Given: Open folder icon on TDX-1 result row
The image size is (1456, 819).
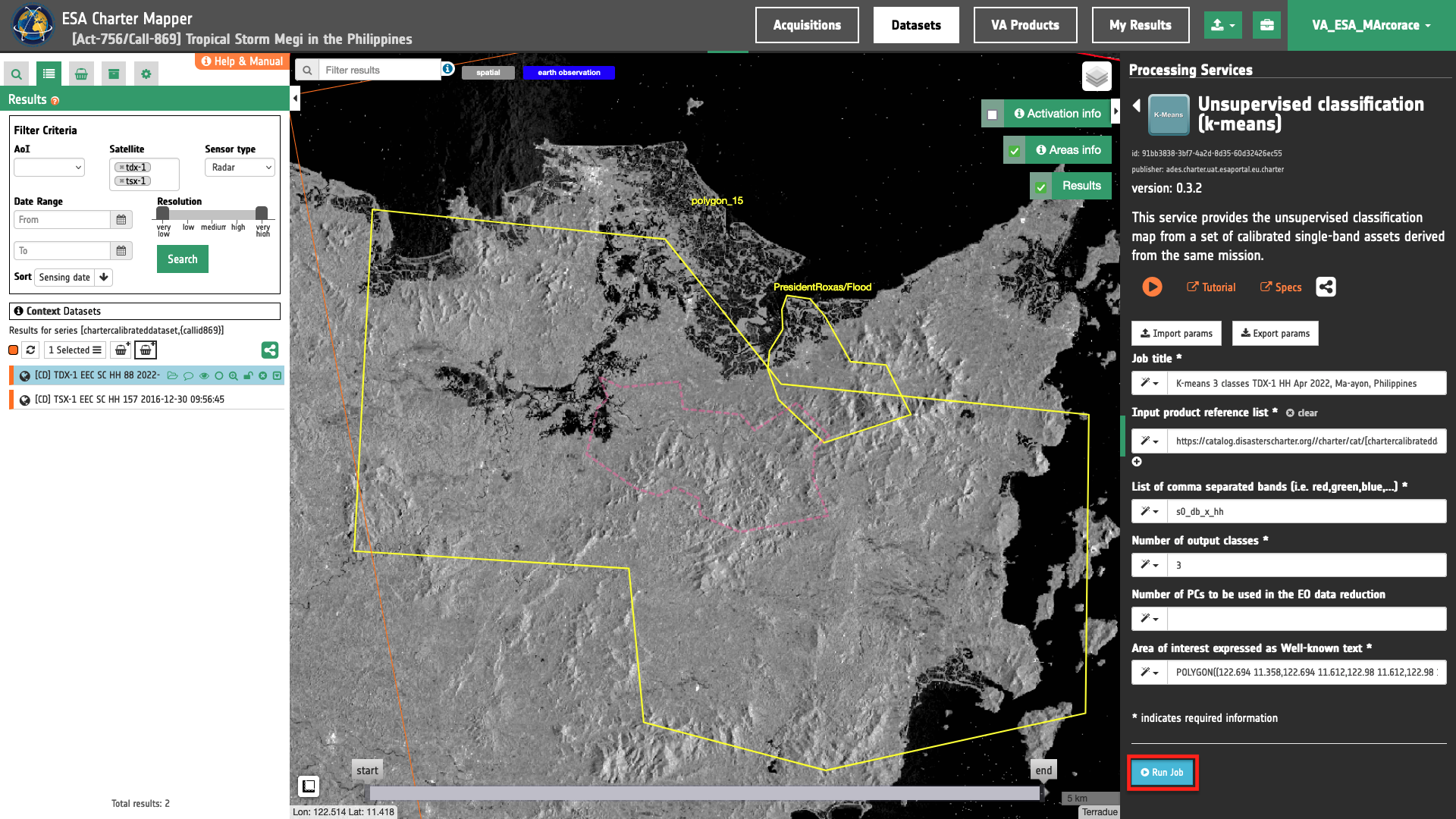Looking at the screenshot, I should [x=173, y=375].
